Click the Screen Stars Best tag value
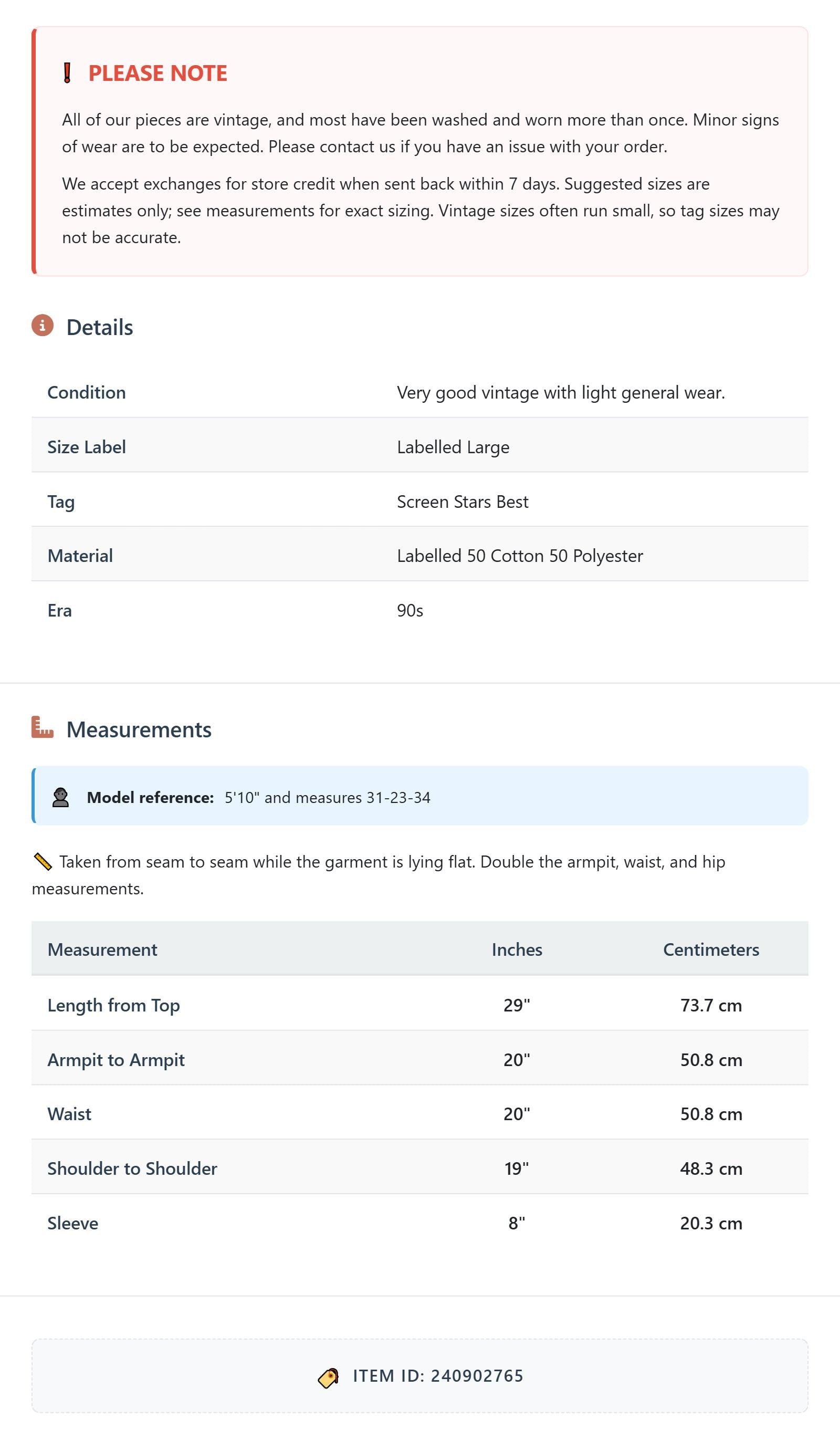 463,502
